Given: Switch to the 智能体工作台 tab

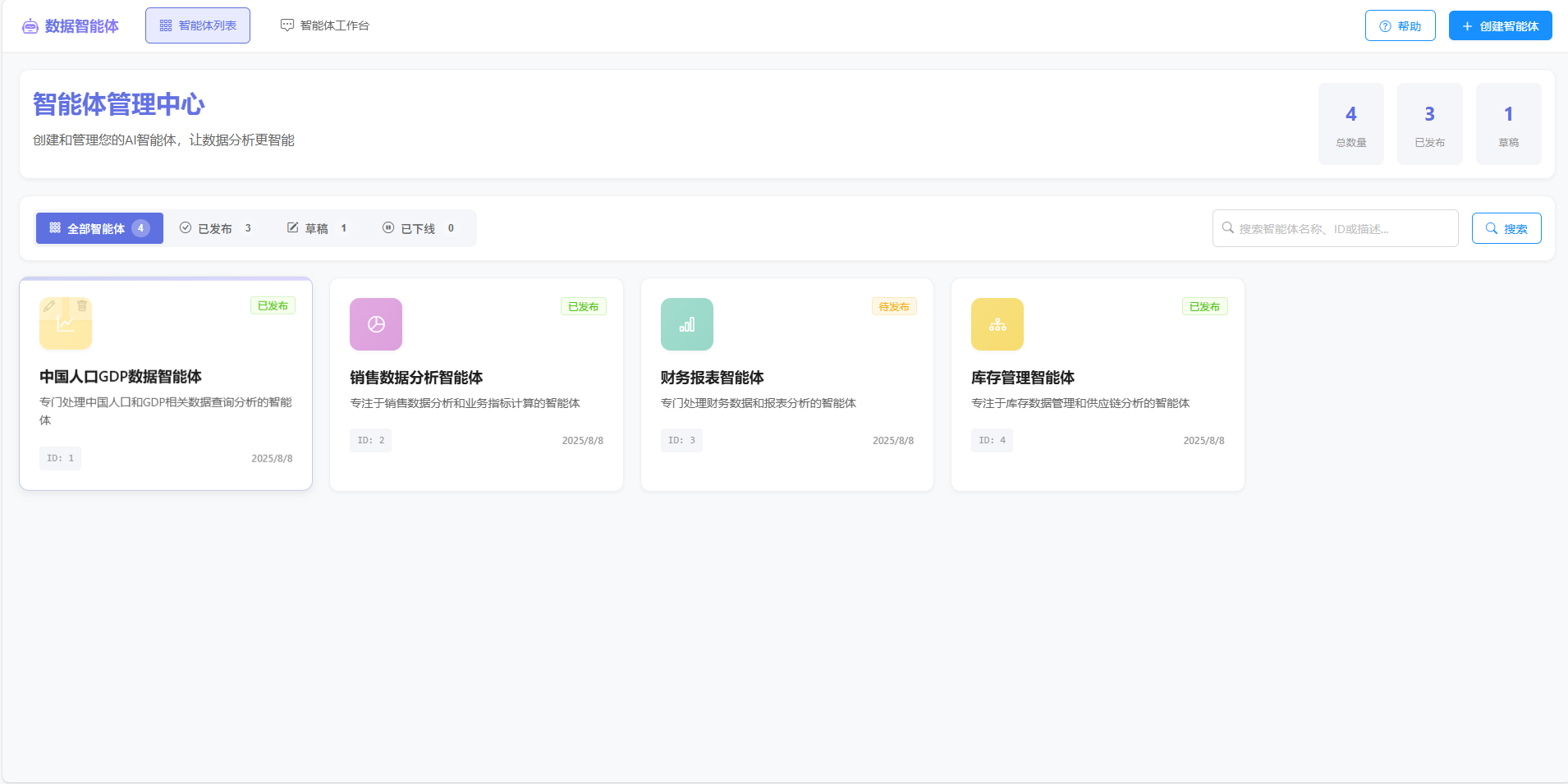Looking at the screenshot, I should pyautogui.click(x=325, y=25).
